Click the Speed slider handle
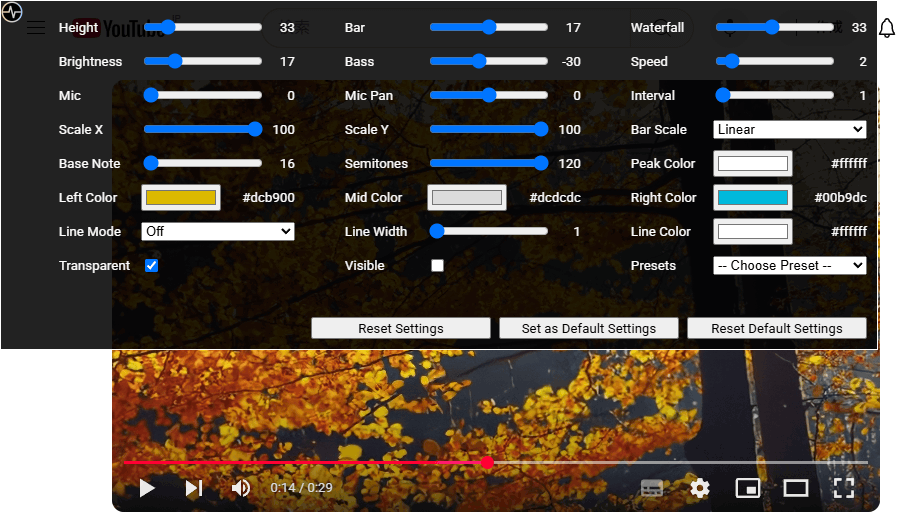 coord(731,61)
